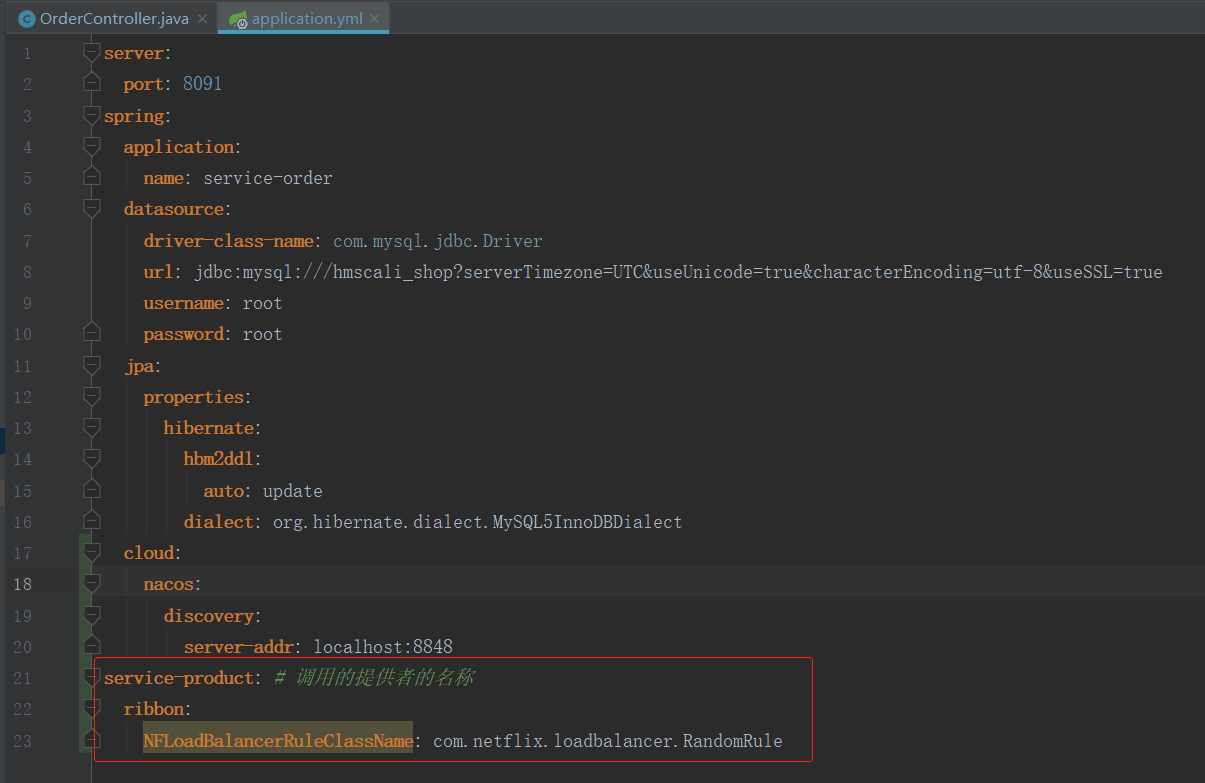Screen dimensions: 1205x783
Task: Collapse the server block fold marker
Action: (x=92, y=53)
